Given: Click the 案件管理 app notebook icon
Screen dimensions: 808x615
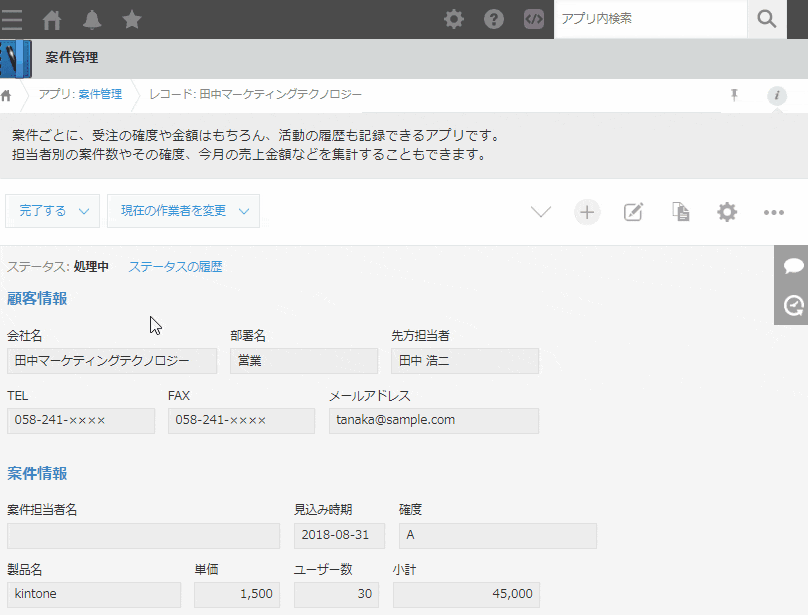Looking at the screenshot, I should coord(15,59).
